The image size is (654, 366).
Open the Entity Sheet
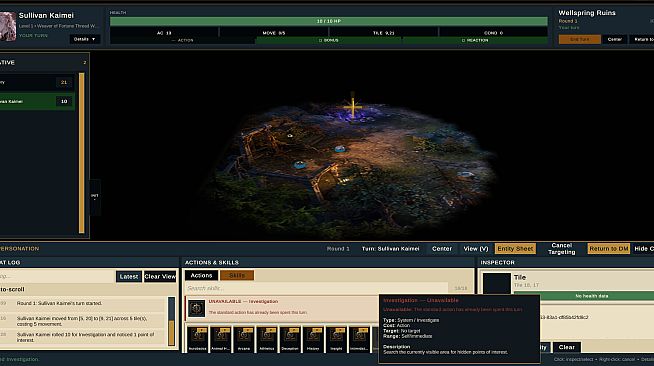pyautogui.click(x=515, y=249)
